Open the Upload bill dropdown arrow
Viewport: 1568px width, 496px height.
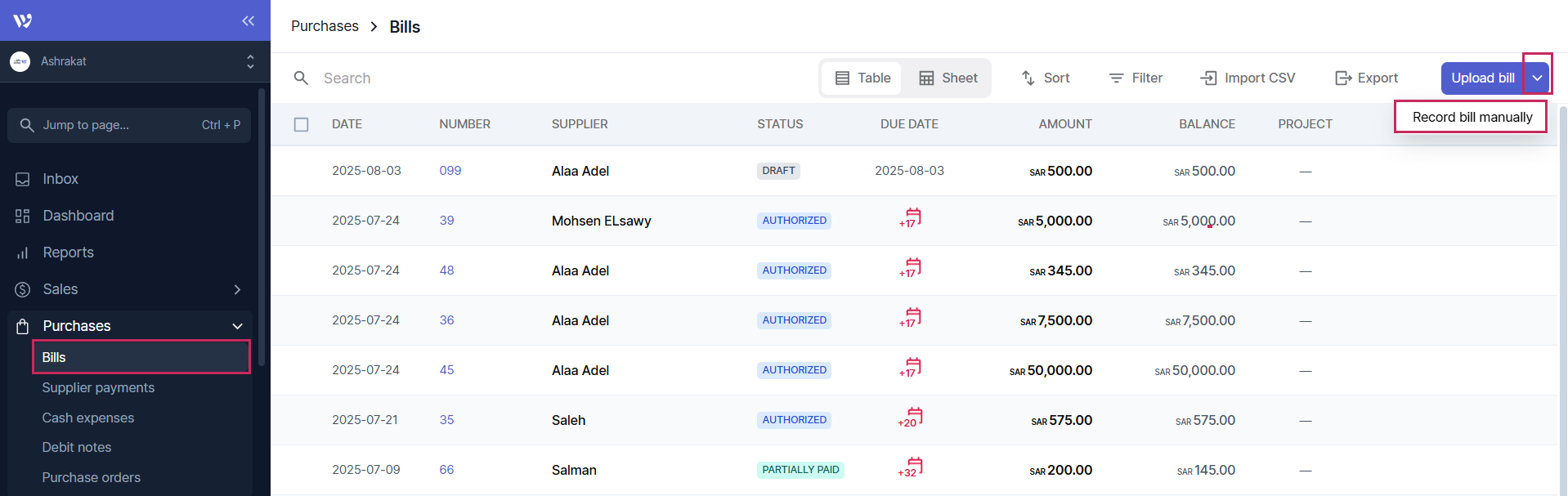pyautogui.click(x=1537, y=78)
